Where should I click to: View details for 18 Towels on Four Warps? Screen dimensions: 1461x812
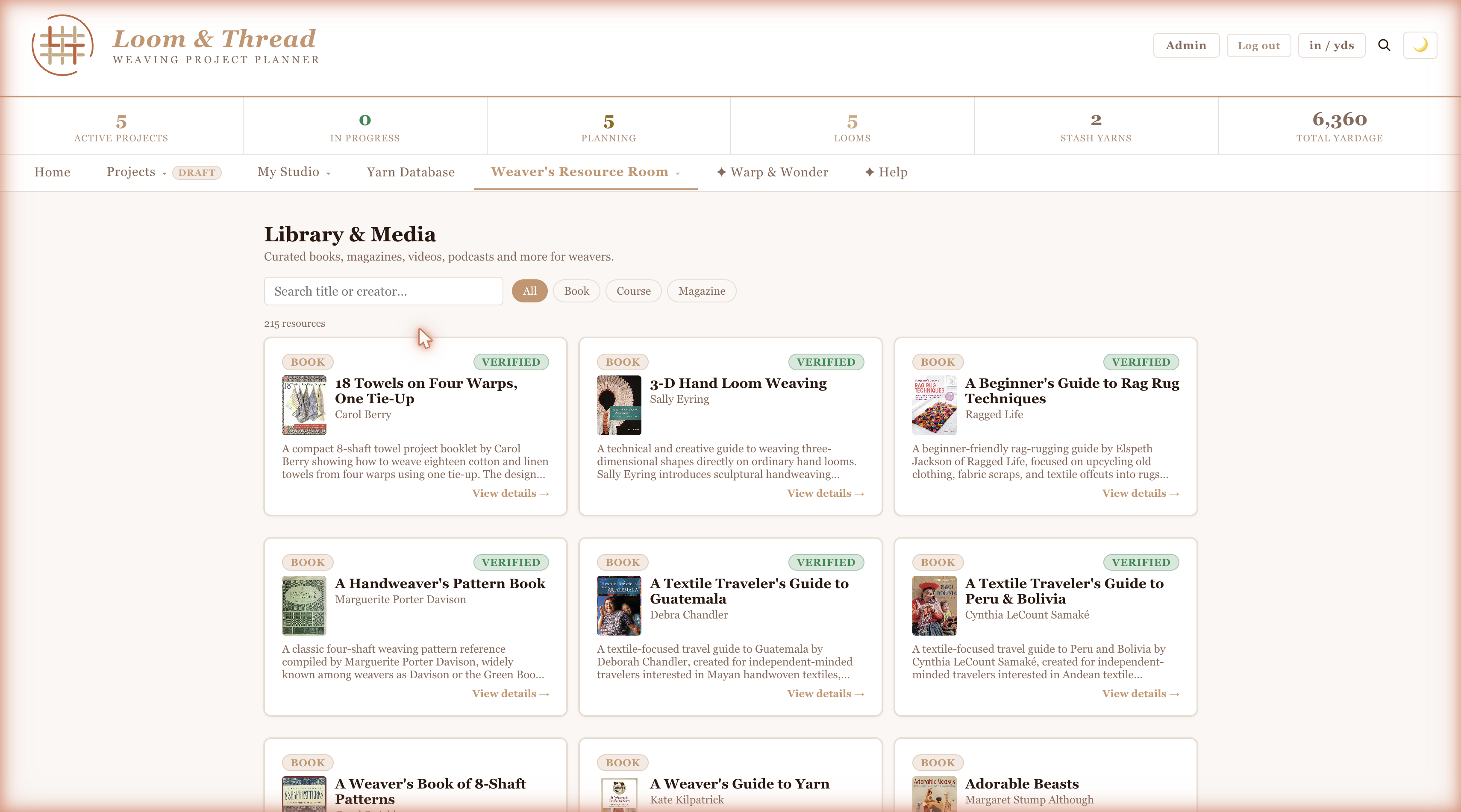pos(511,493)
